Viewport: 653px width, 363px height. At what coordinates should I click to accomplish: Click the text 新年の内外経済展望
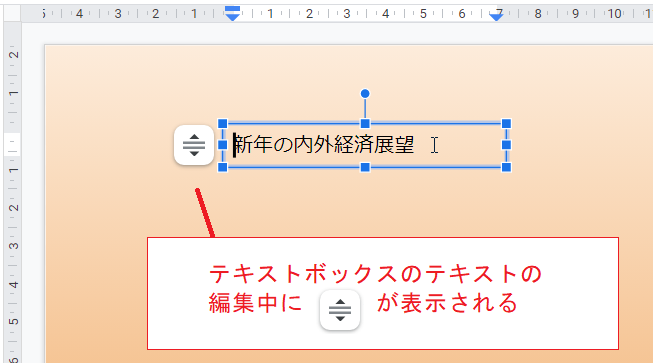(325, 145)
